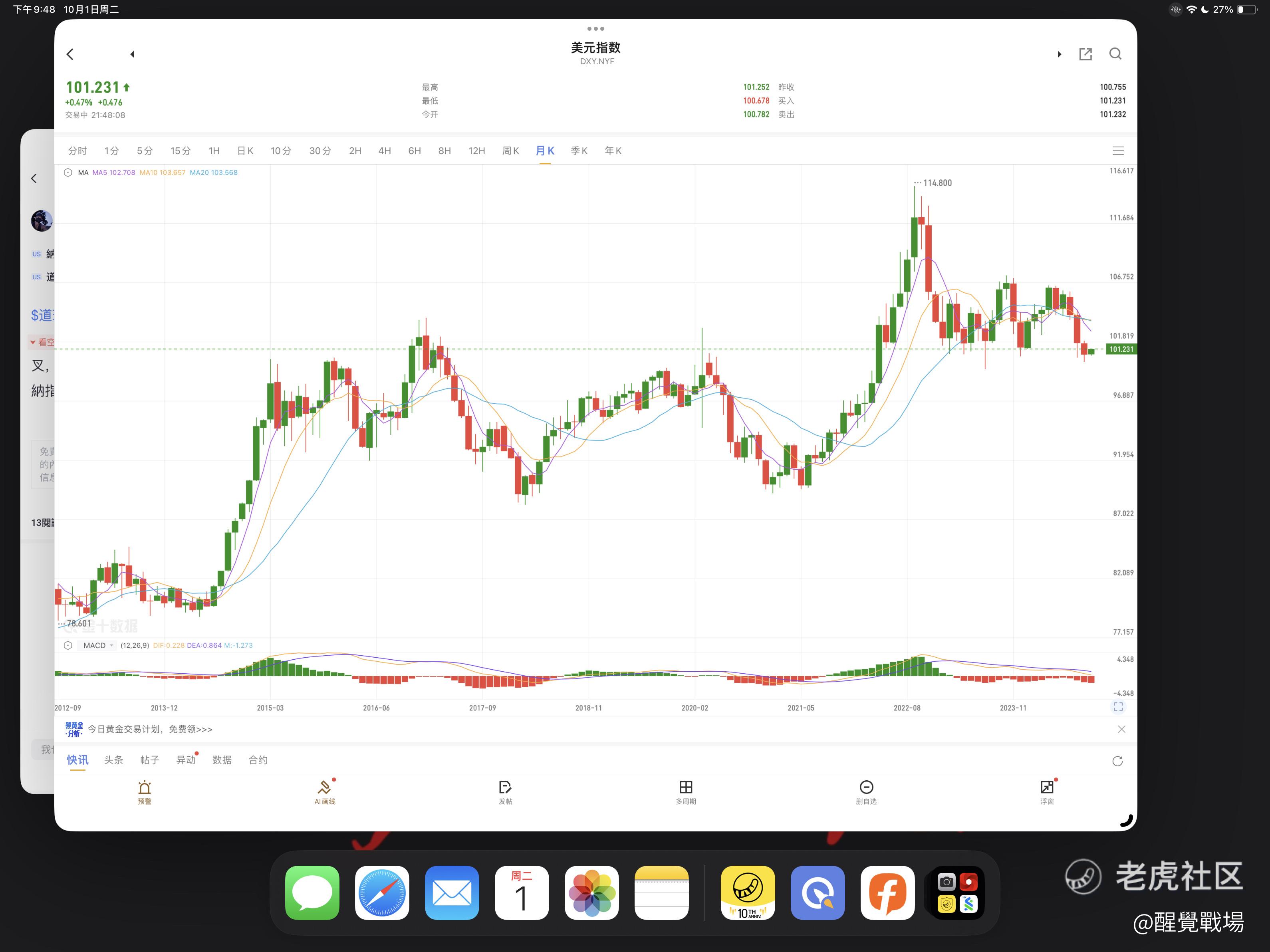1270x952 pixels.
Task: Switch to the 头条 headlines tab
Action: coord(114,760)
